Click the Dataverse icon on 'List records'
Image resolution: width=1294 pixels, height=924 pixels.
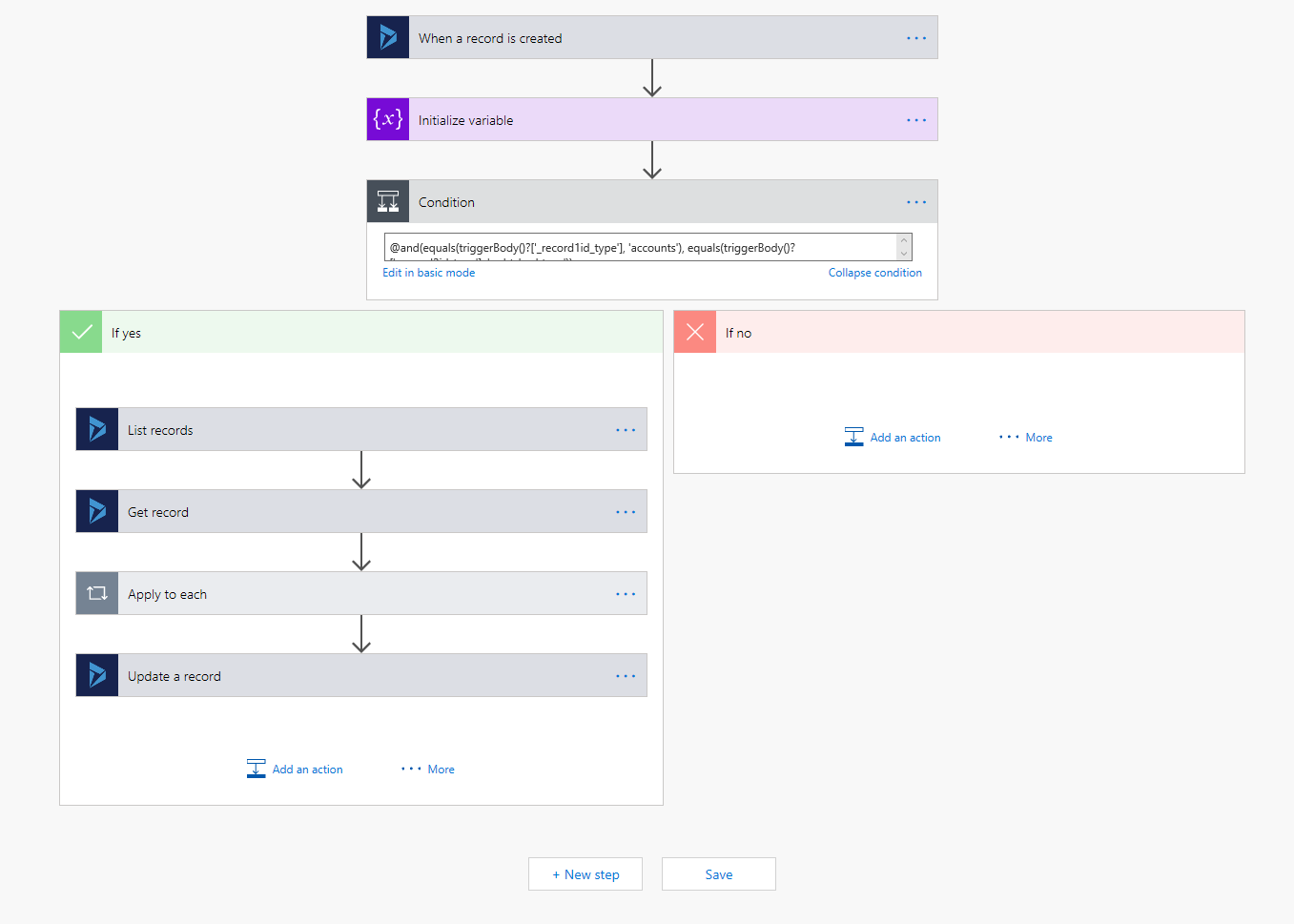(x=96, y=428)
